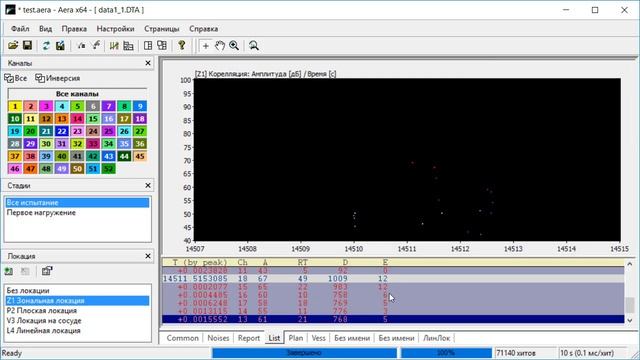Click the Завершено progress bar

pyautogui.click(x=304, y=353)
